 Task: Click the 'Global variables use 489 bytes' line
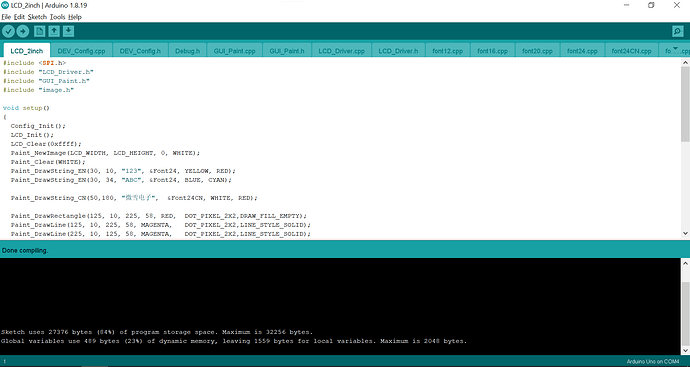(x=234, y=341)
